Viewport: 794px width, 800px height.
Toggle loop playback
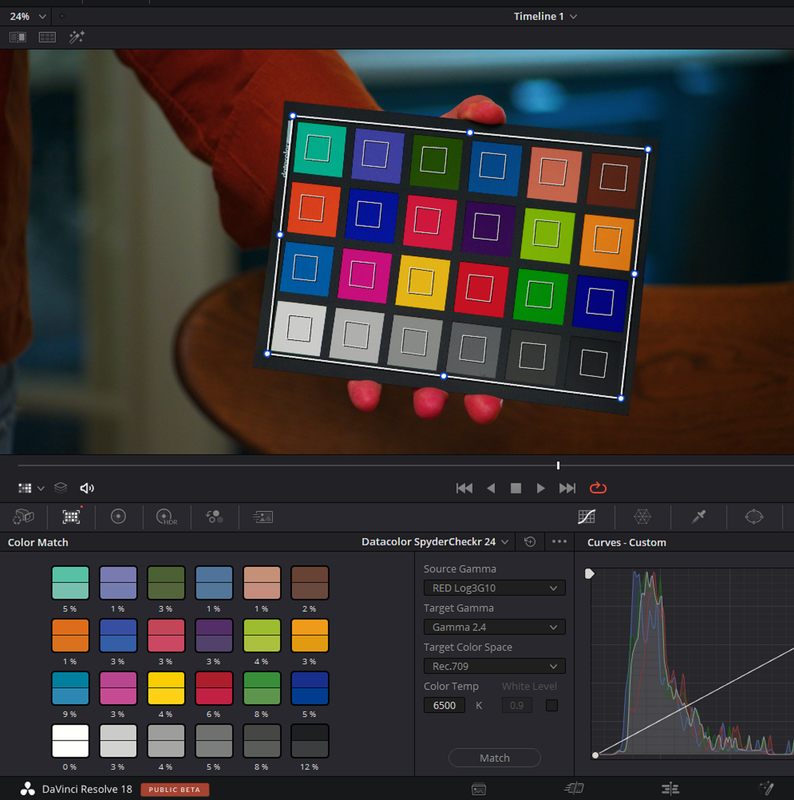click(598, 488)
